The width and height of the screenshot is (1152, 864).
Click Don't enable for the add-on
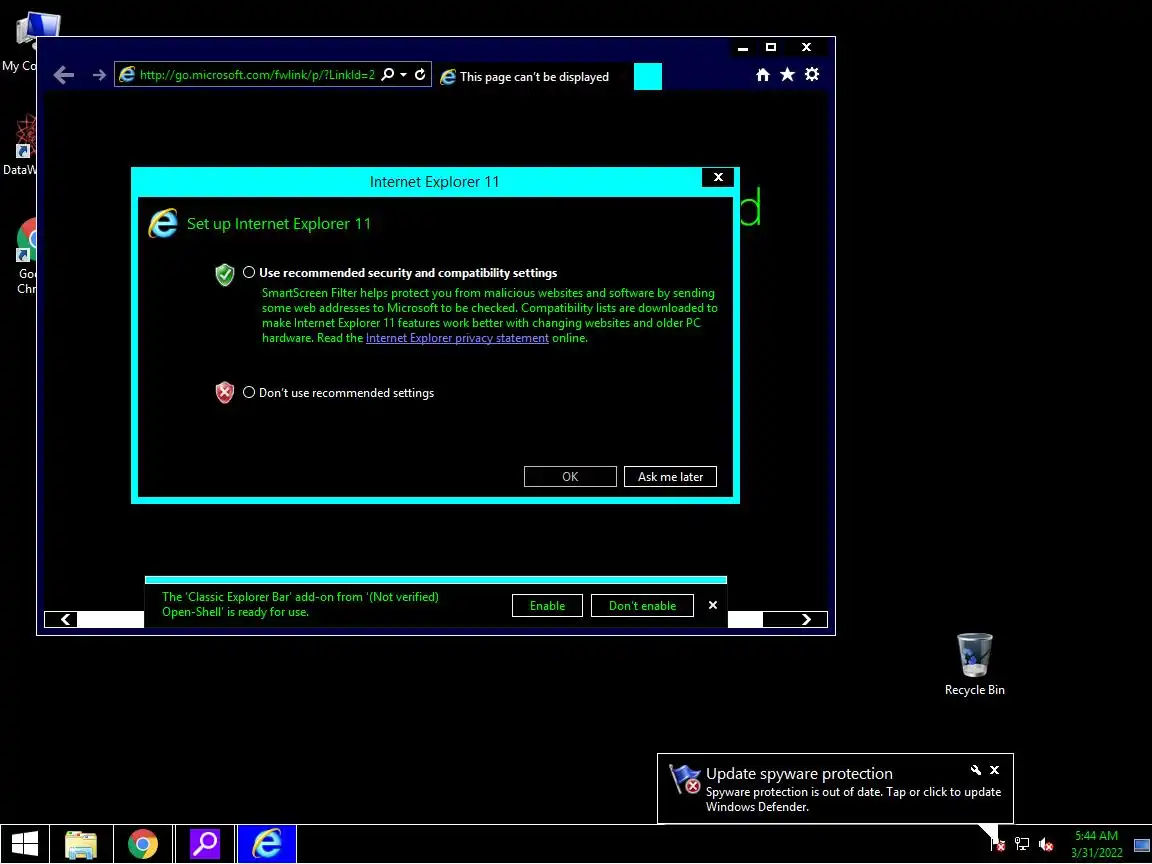coord(642,605)
